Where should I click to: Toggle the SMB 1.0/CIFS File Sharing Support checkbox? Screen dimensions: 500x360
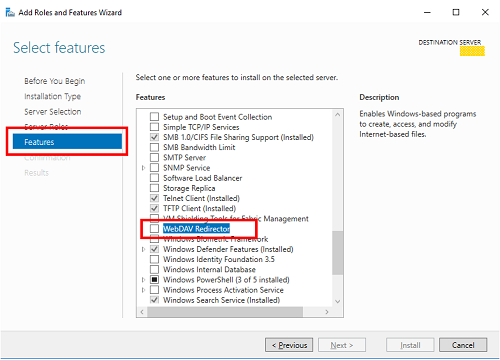point(154,137)
